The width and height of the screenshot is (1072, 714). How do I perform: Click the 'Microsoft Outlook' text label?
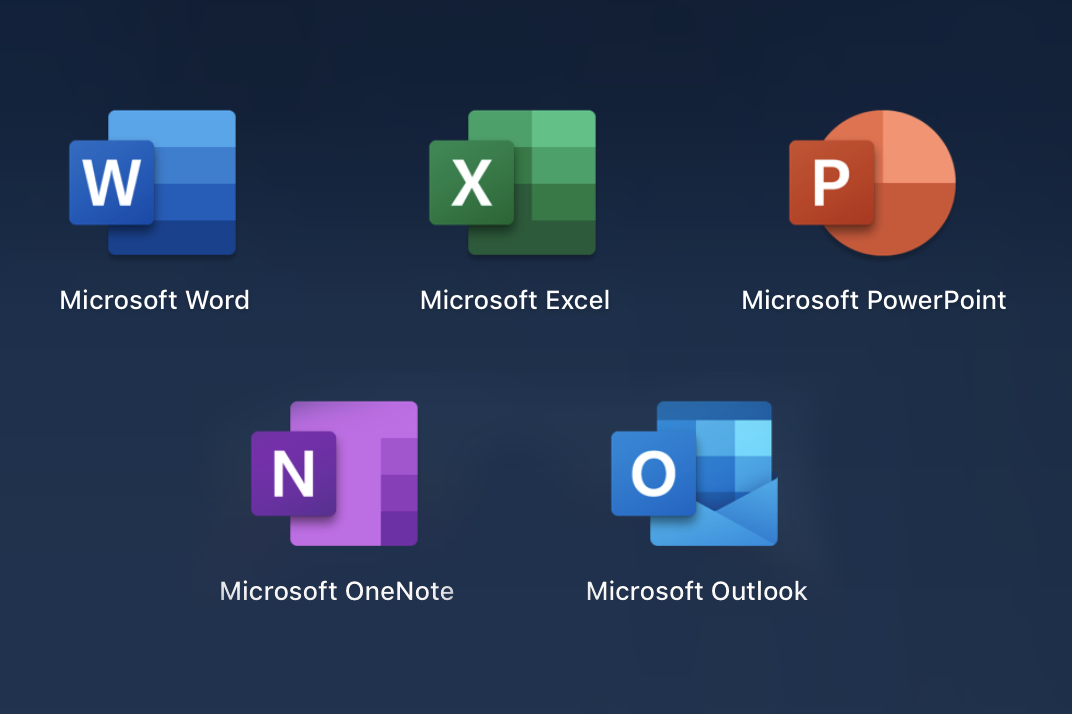click(x=696, y=591)
